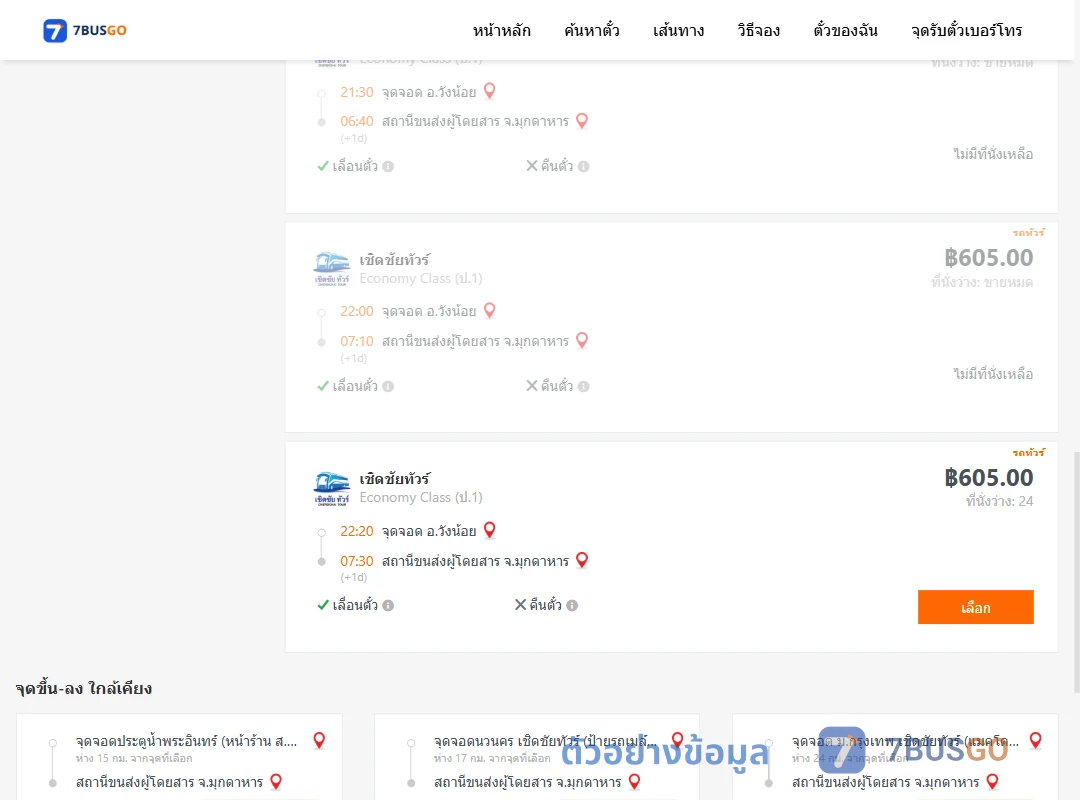The width and height of the screenshot is (1080, 800).
Task: Open map pin for 22:20 จุดจอด อ.วังน้อย
Action: coord(490,531)
